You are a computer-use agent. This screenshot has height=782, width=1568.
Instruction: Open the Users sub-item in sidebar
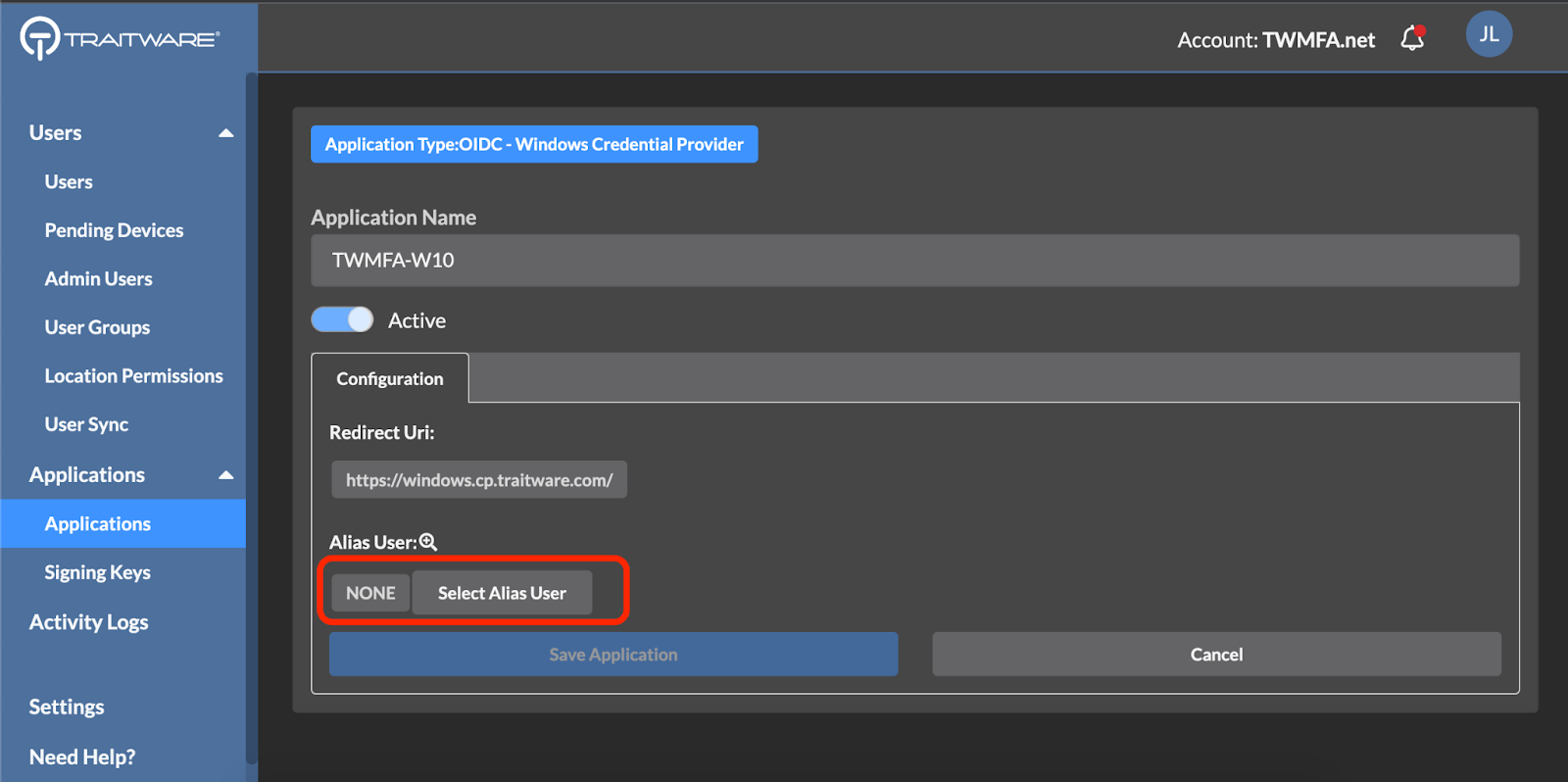click(69, 182)
